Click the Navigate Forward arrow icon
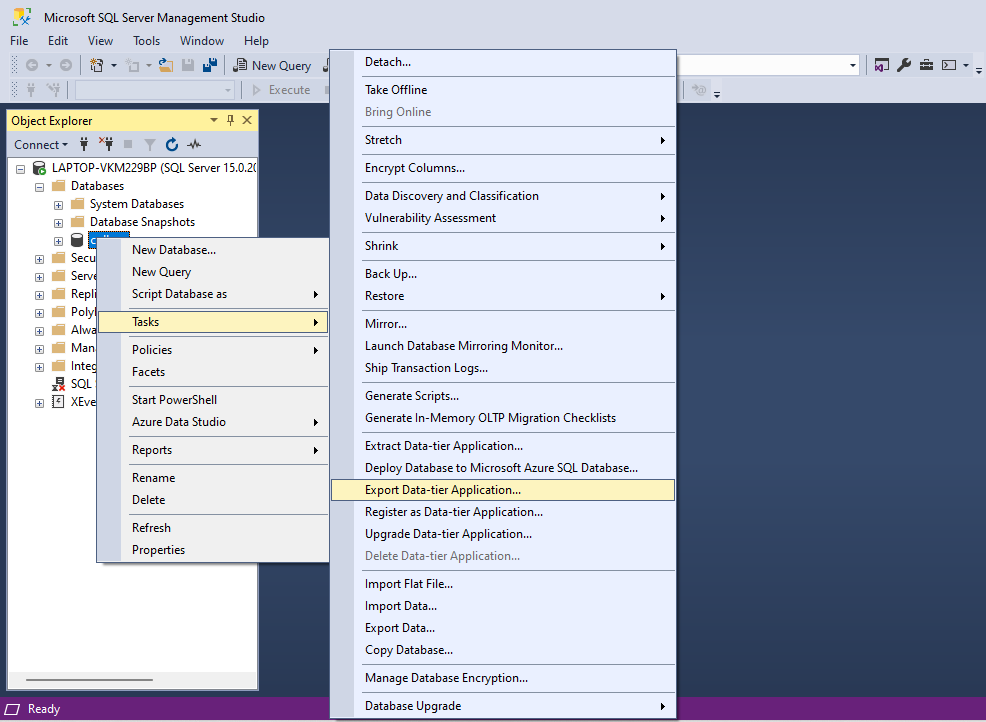 [65, 65]
